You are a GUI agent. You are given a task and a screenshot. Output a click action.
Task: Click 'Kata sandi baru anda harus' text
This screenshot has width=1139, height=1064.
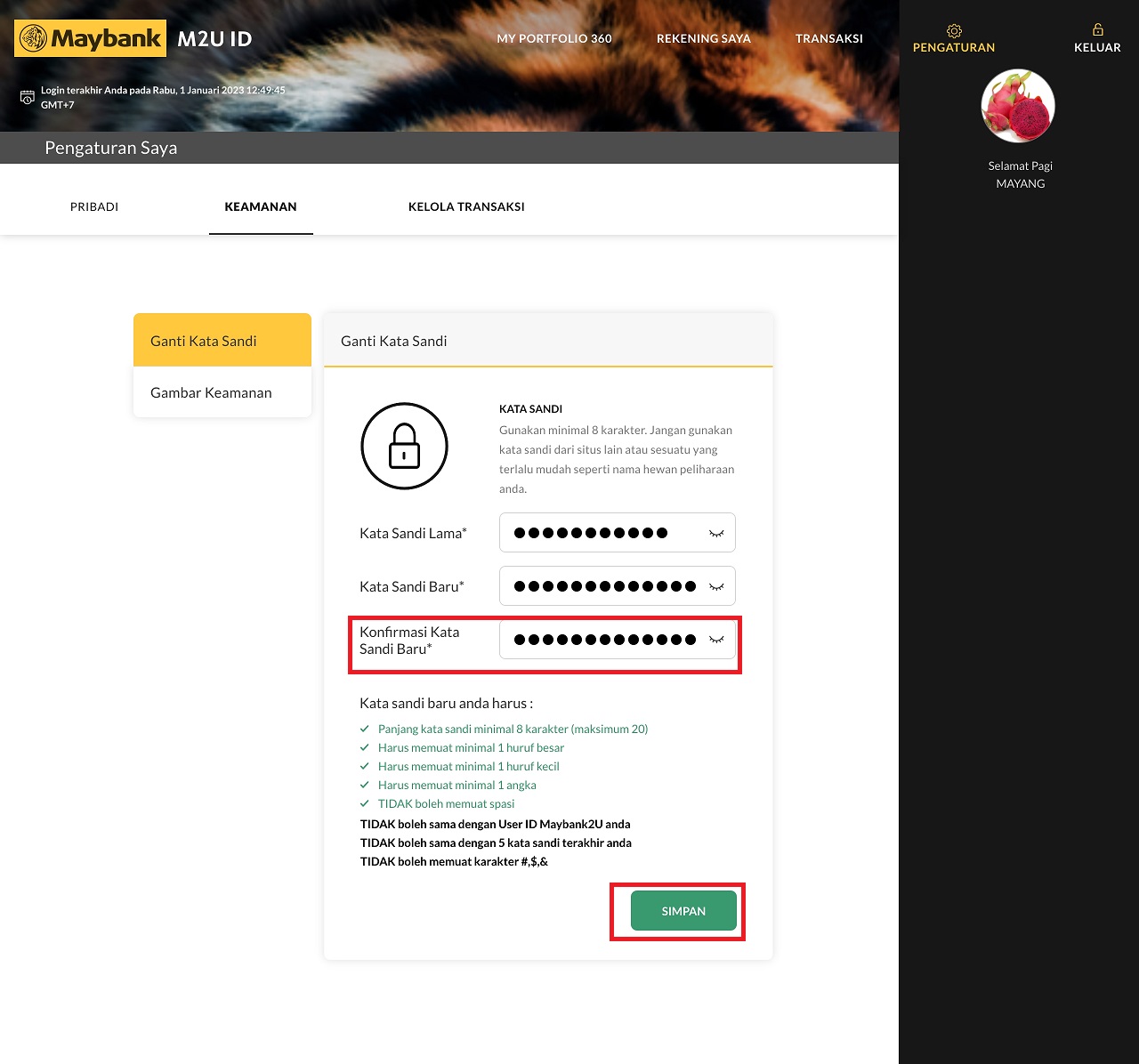446,703
